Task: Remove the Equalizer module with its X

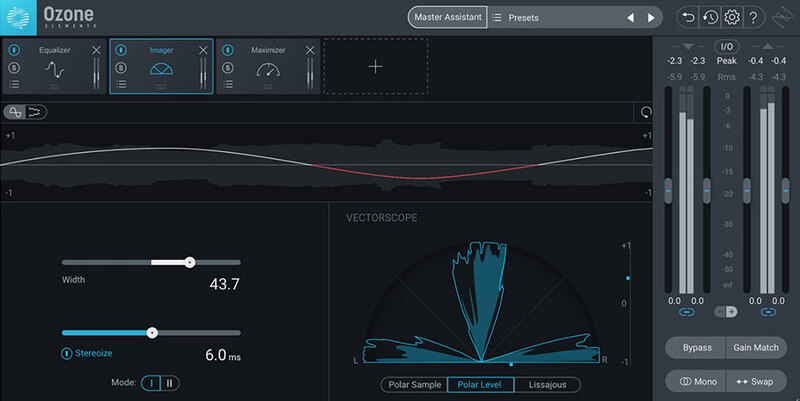Action: pos(97,50)
